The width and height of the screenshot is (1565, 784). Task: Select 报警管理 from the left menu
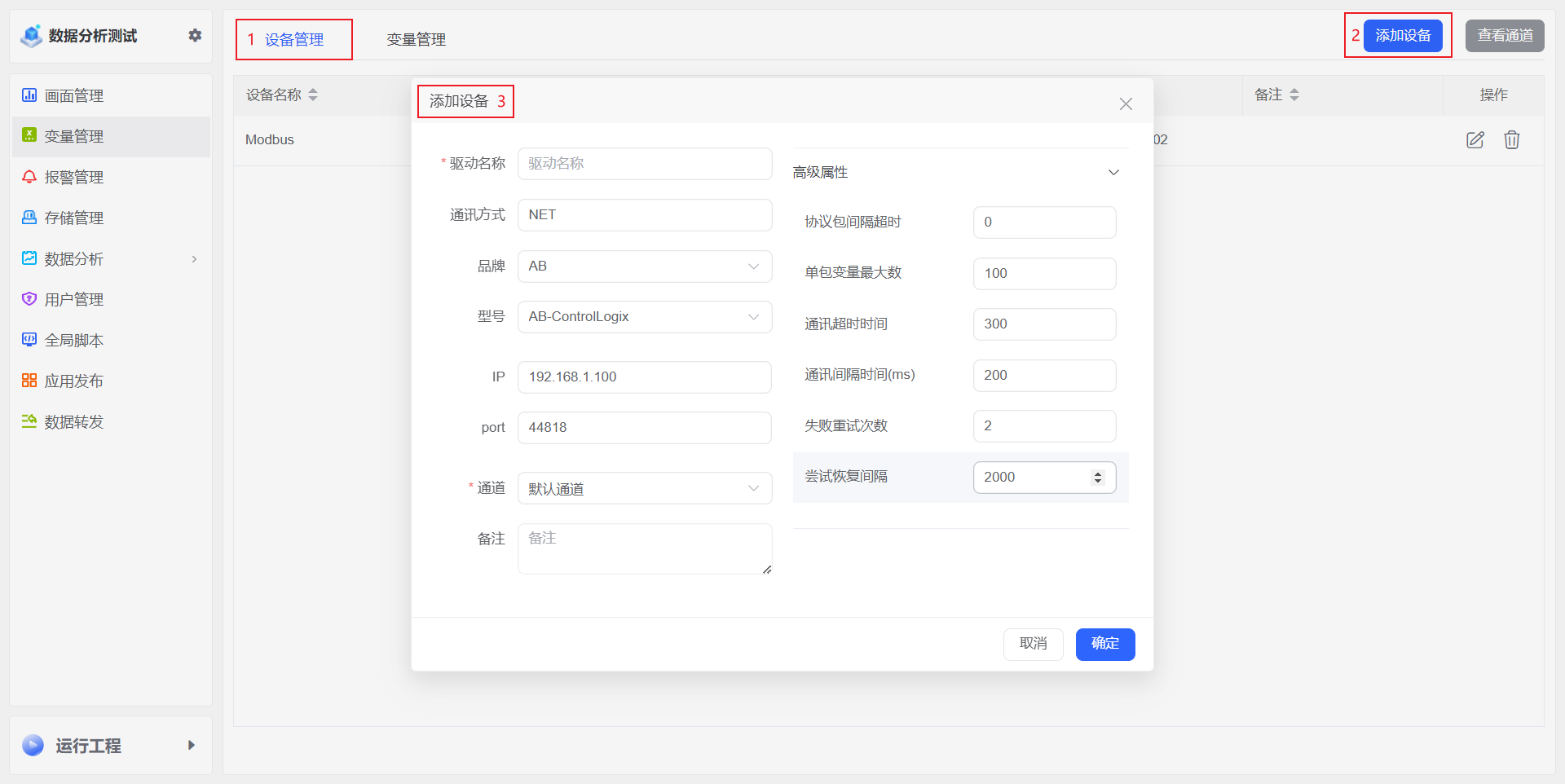click(x=74, y=177)
